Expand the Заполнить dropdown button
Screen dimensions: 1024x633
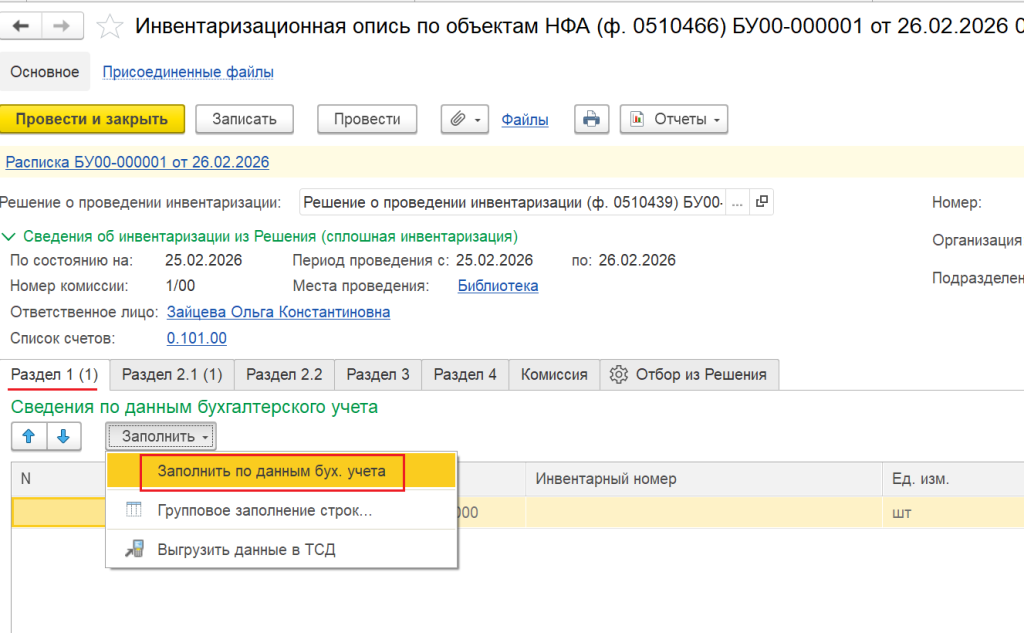pyautogui.click(x=161, y=436)
